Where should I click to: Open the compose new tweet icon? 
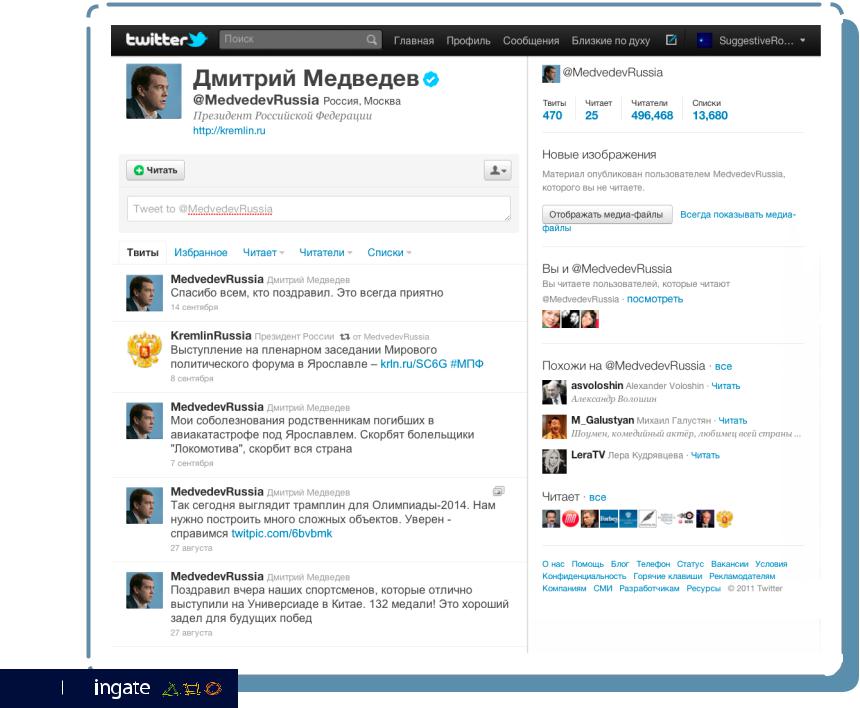click(671, 39)
